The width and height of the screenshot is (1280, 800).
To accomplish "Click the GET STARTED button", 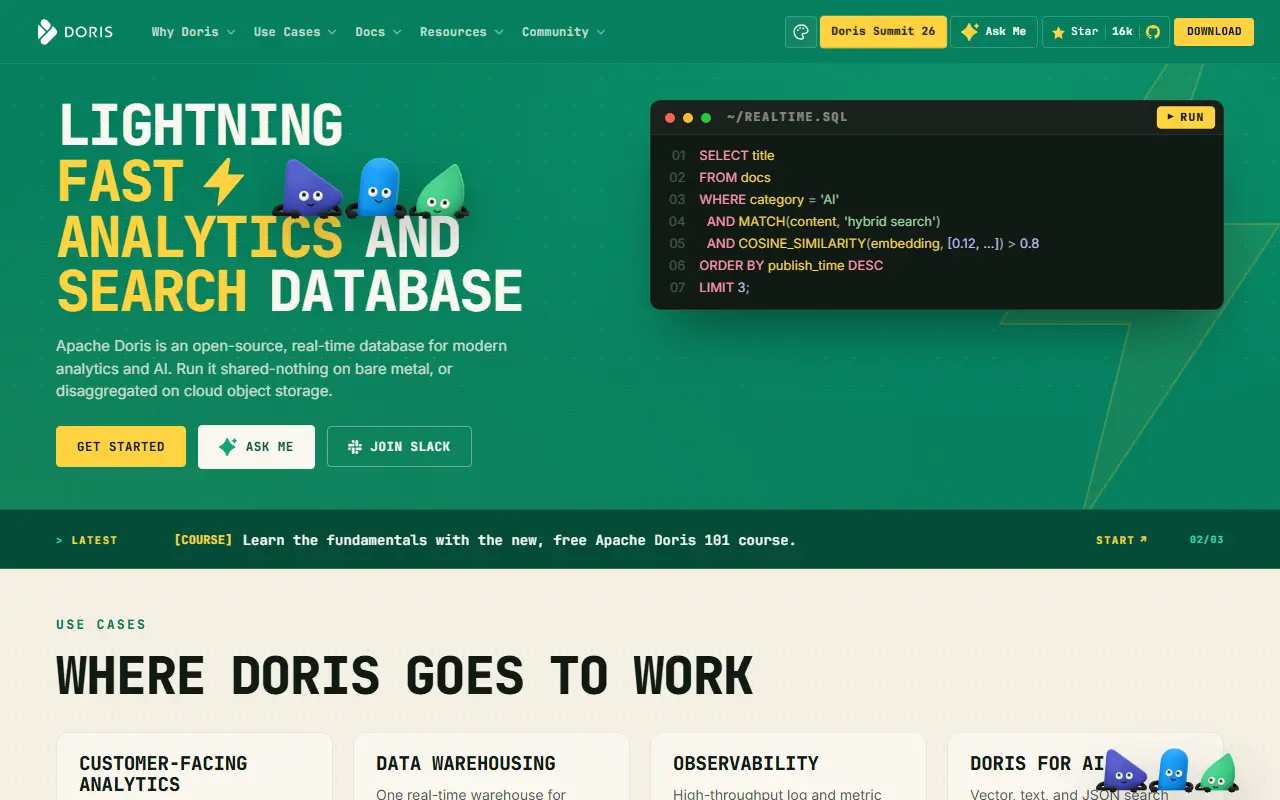I will pos(121,447).
